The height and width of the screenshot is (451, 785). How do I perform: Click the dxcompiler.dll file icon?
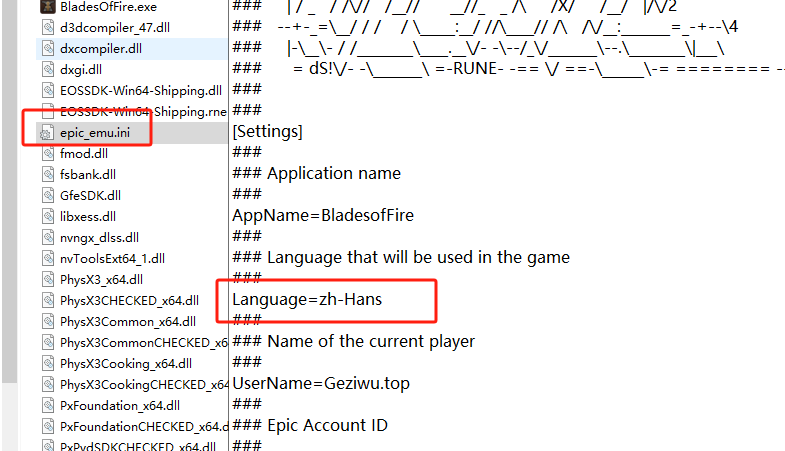48,49
